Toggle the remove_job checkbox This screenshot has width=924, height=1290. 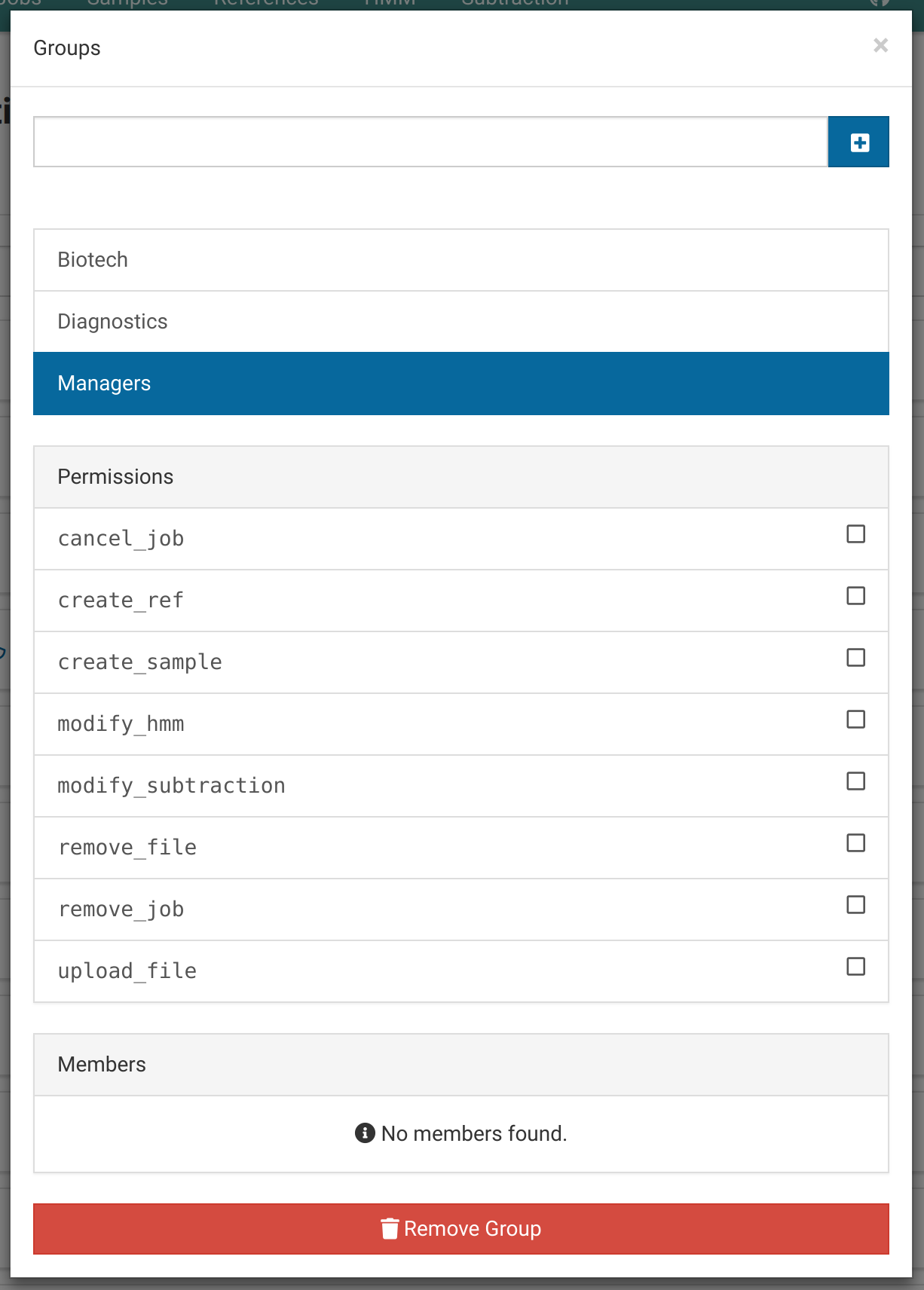click(x=855, y=905)
